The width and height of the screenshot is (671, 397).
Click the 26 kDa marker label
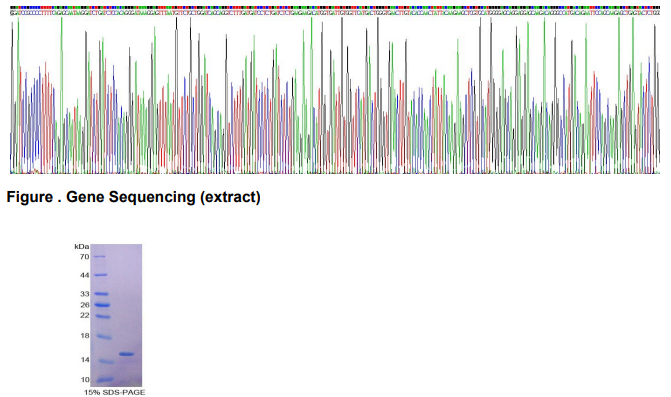(84, 305)
